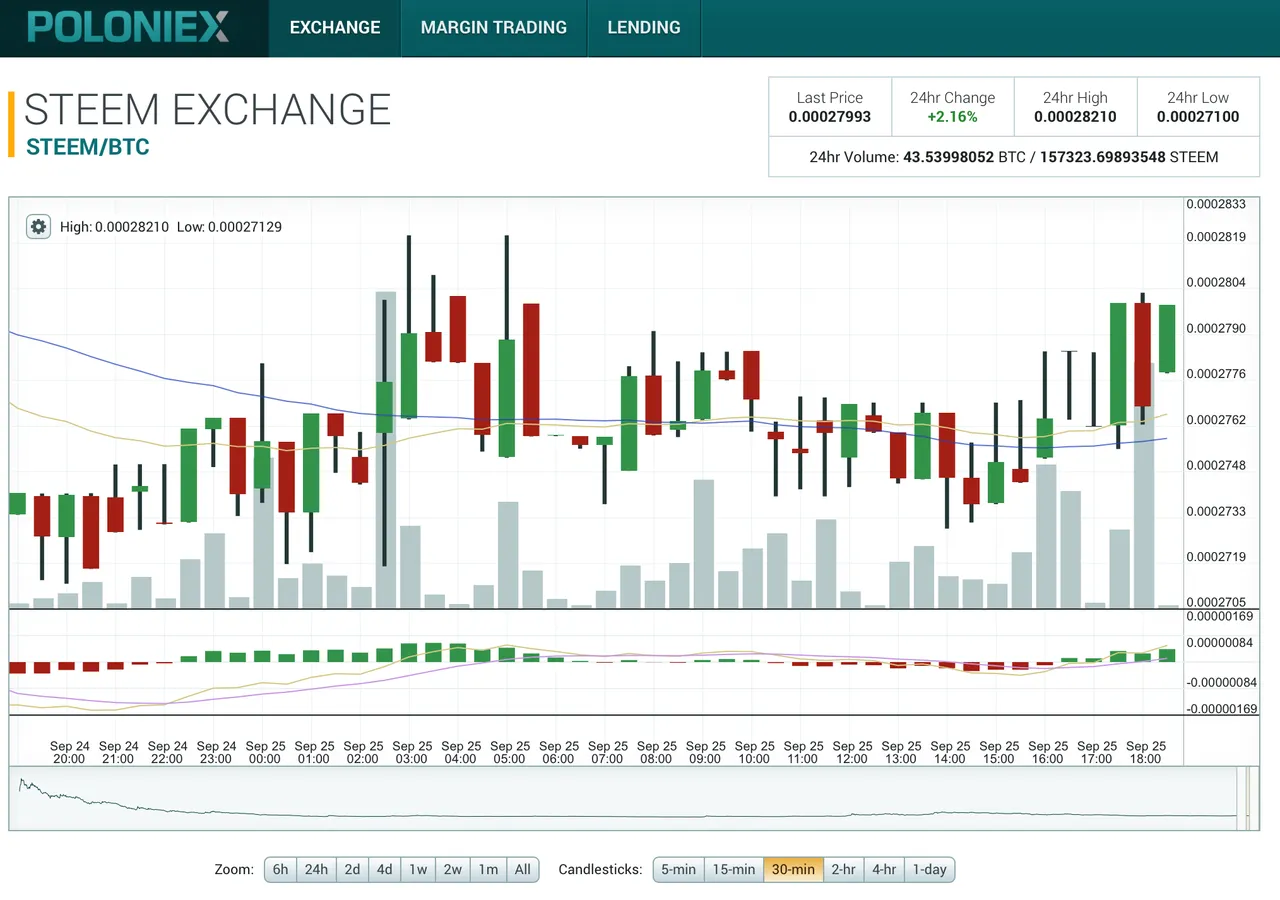Click the Last Price value 0.00027993
The height and width of the screenshot is (900, 1280).
[830, 117]
